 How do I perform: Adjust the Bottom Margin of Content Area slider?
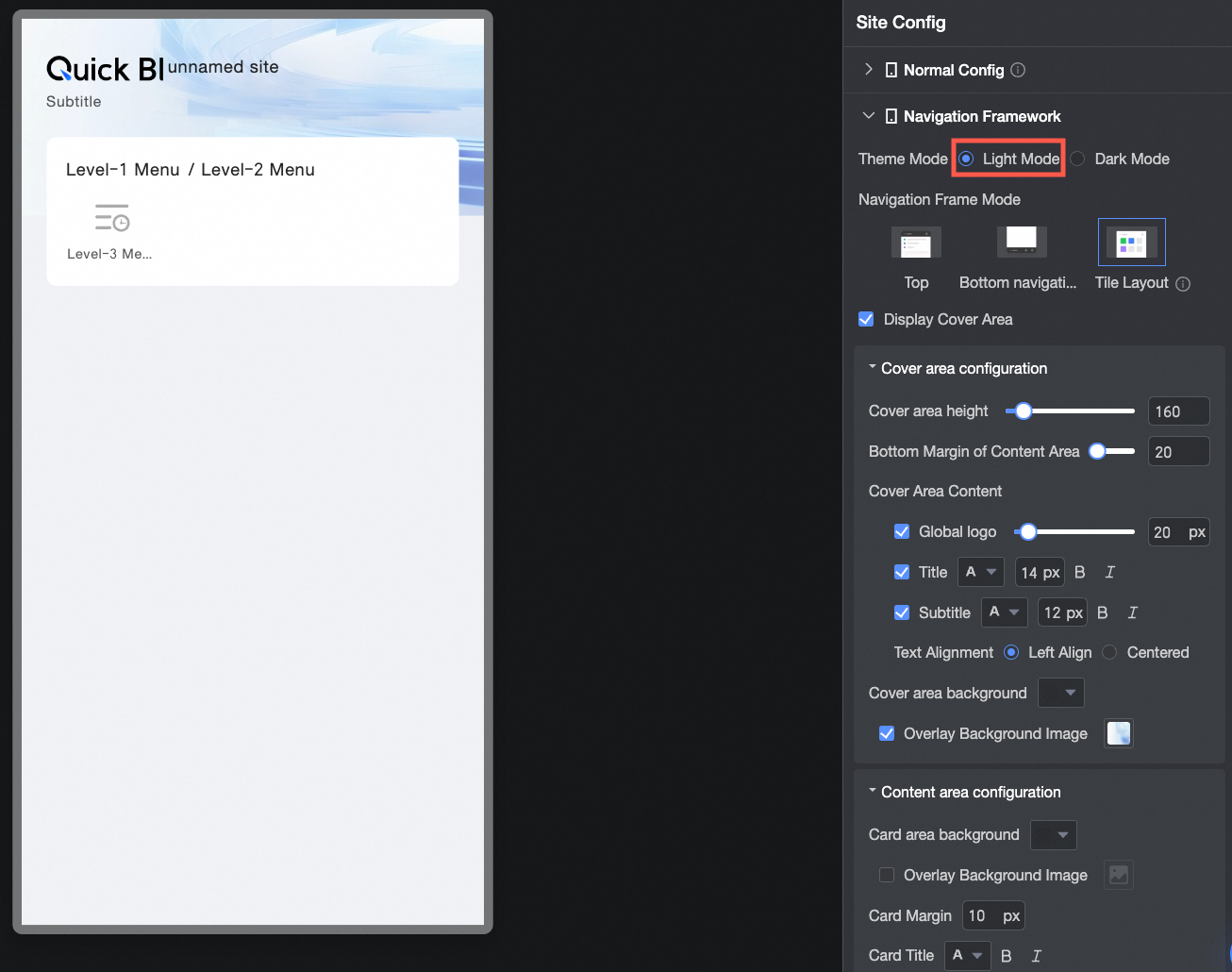[1097, 451]
